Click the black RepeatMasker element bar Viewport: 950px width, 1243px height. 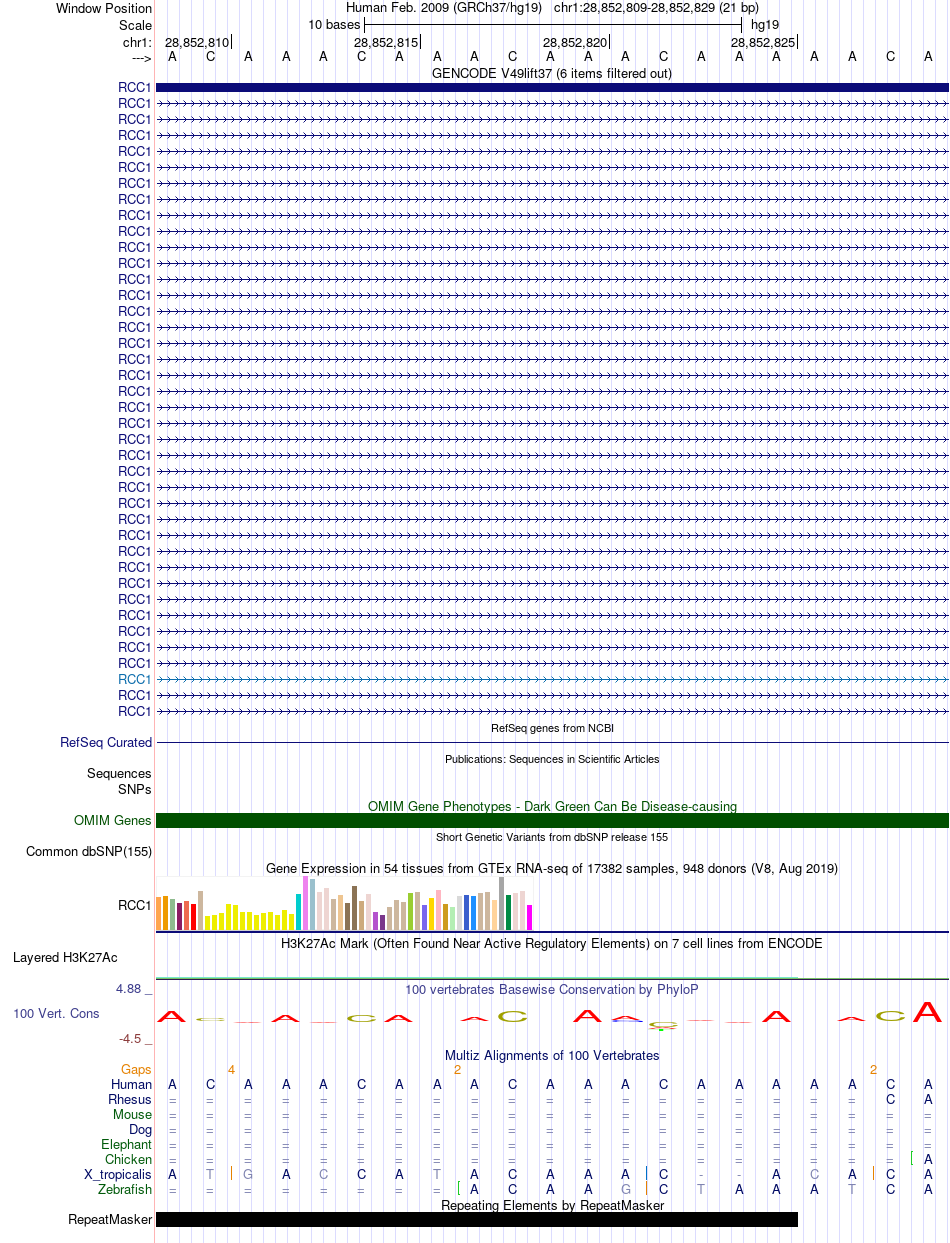477,1220
